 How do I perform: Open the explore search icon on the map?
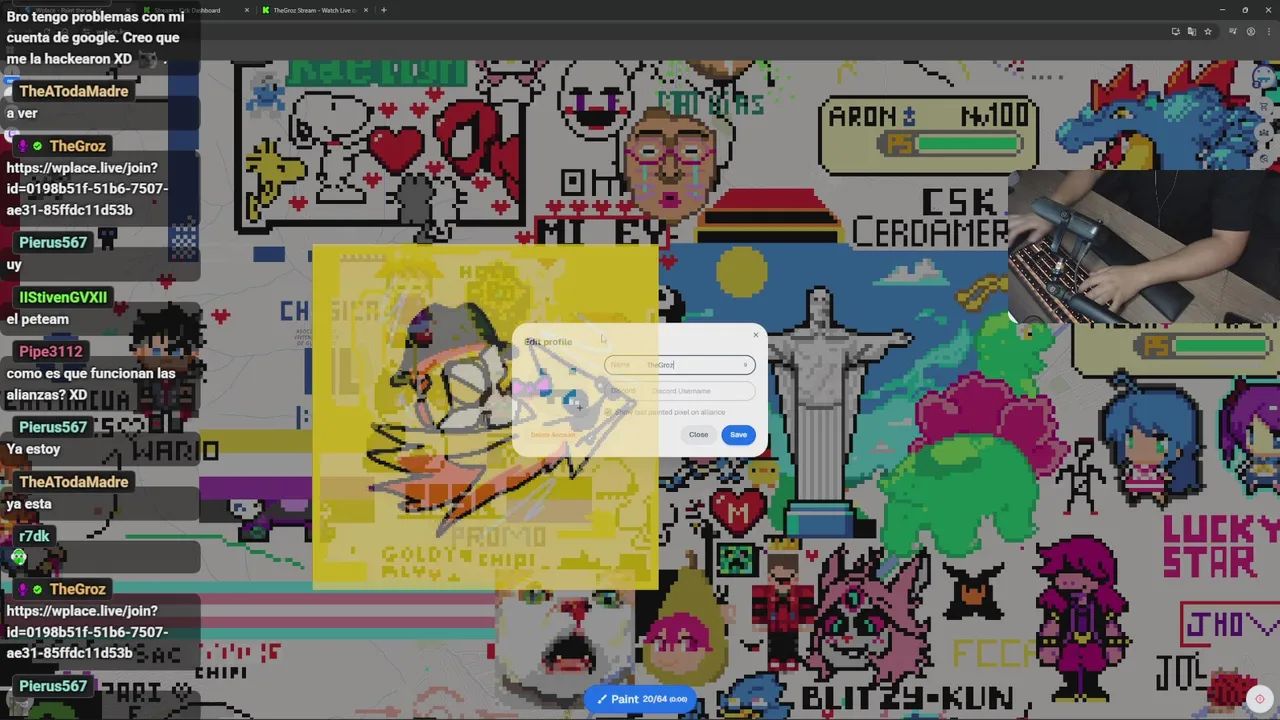(1266, 158)
